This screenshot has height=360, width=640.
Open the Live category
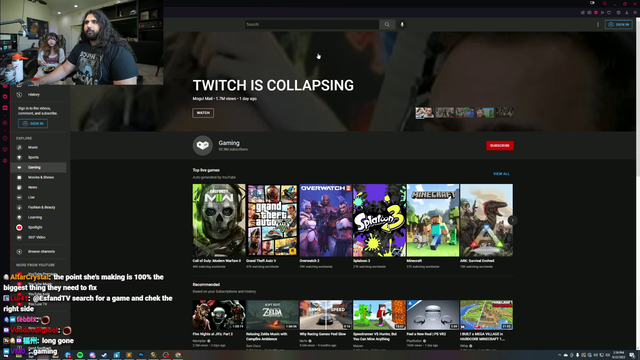(x=38, y=197)
